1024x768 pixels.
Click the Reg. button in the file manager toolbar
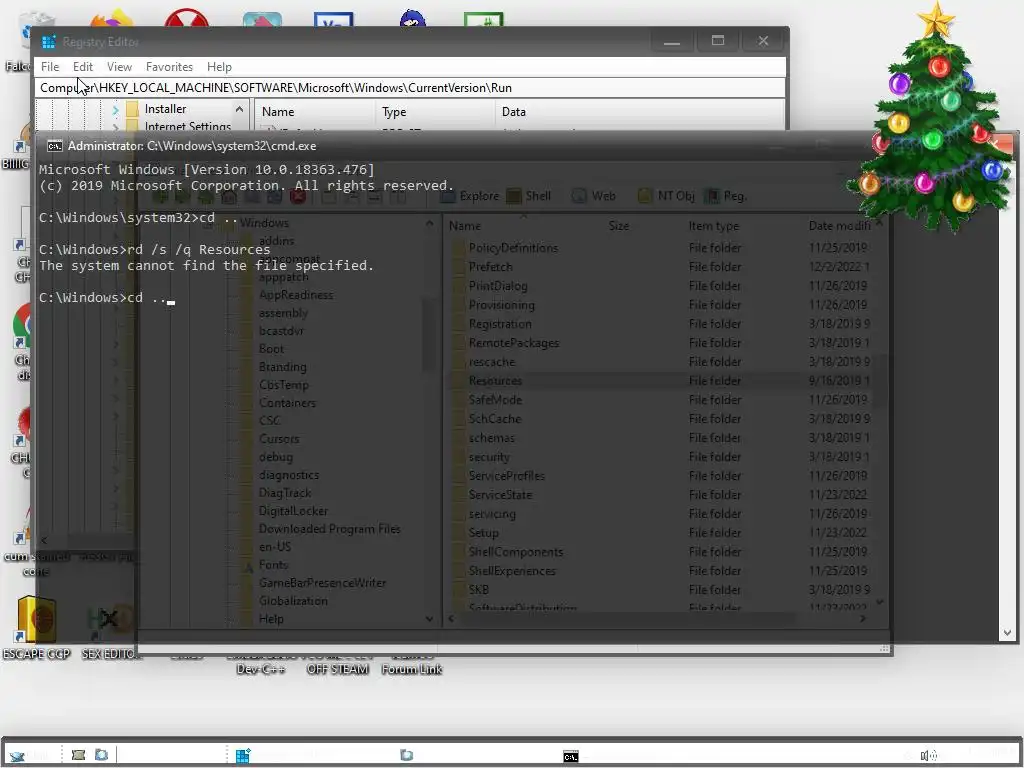click(x=726, y=196)
